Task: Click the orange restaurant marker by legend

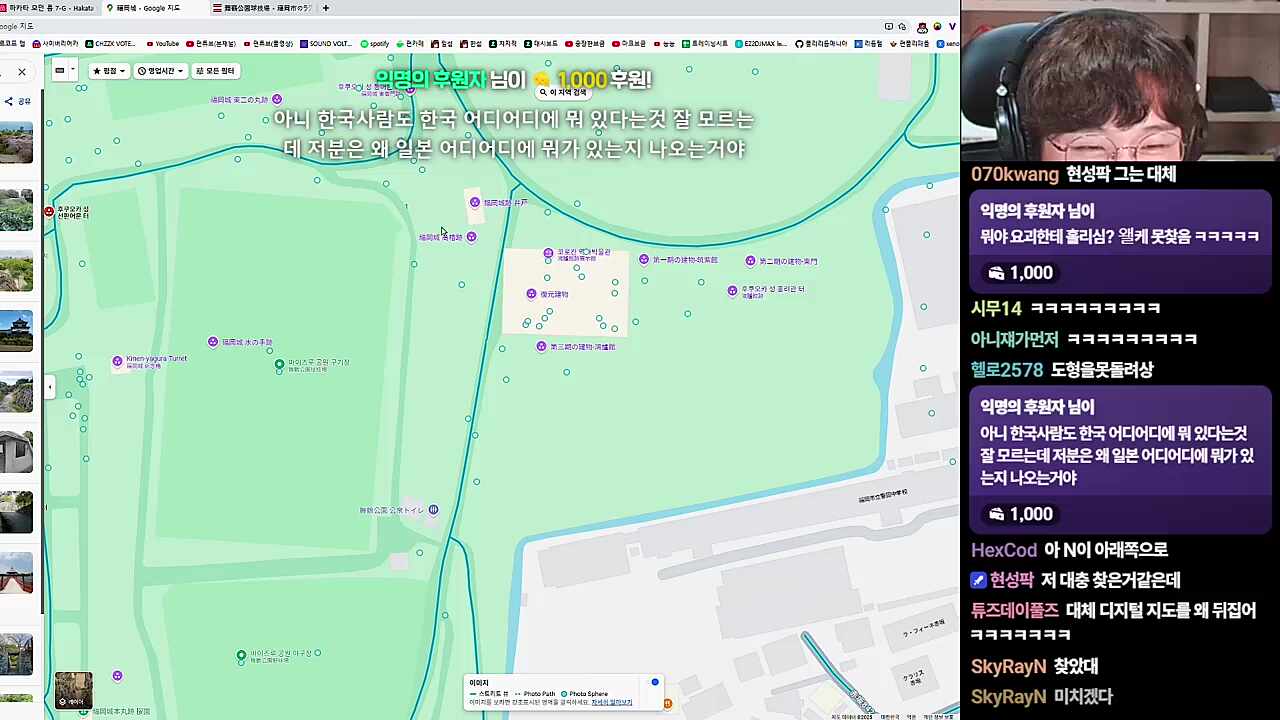Action: (667, 703)
